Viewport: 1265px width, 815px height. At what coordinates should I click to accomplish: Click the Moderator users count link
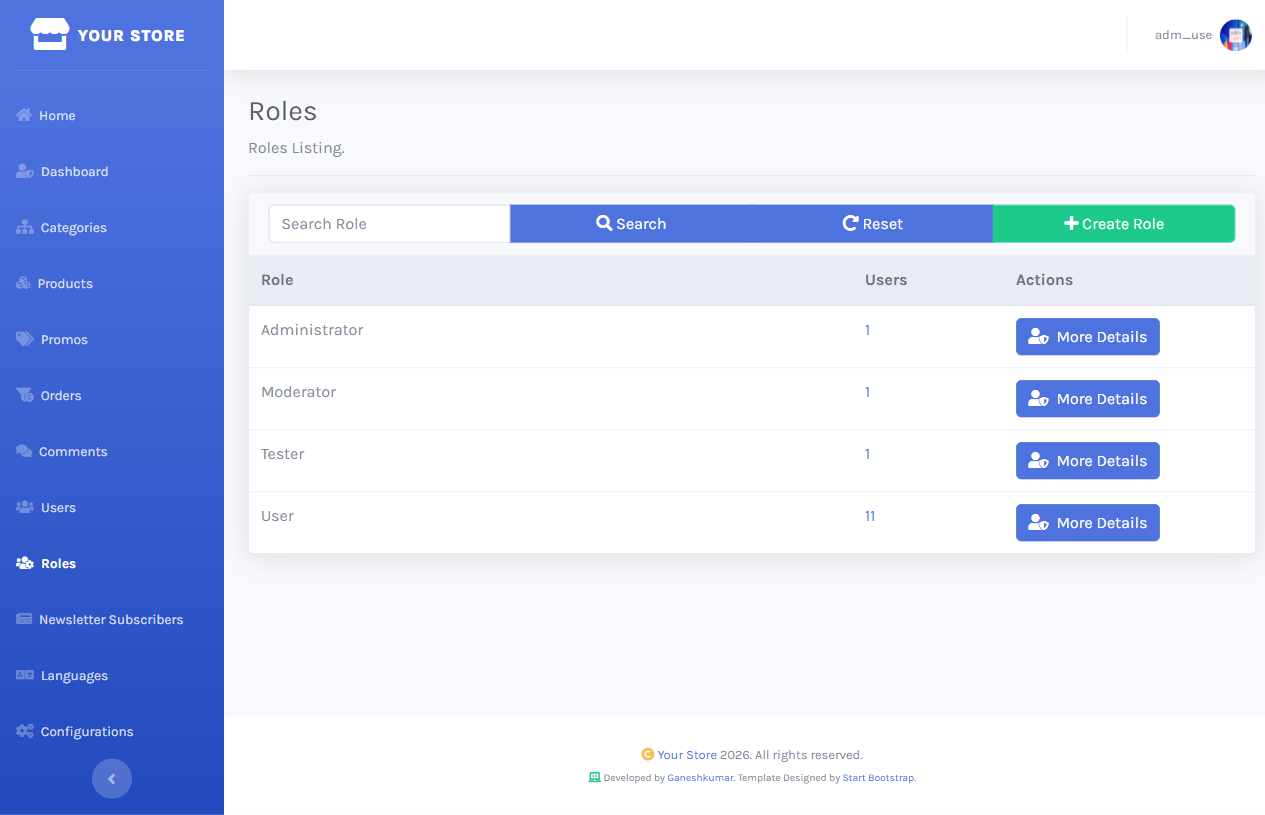click(867, 392)
